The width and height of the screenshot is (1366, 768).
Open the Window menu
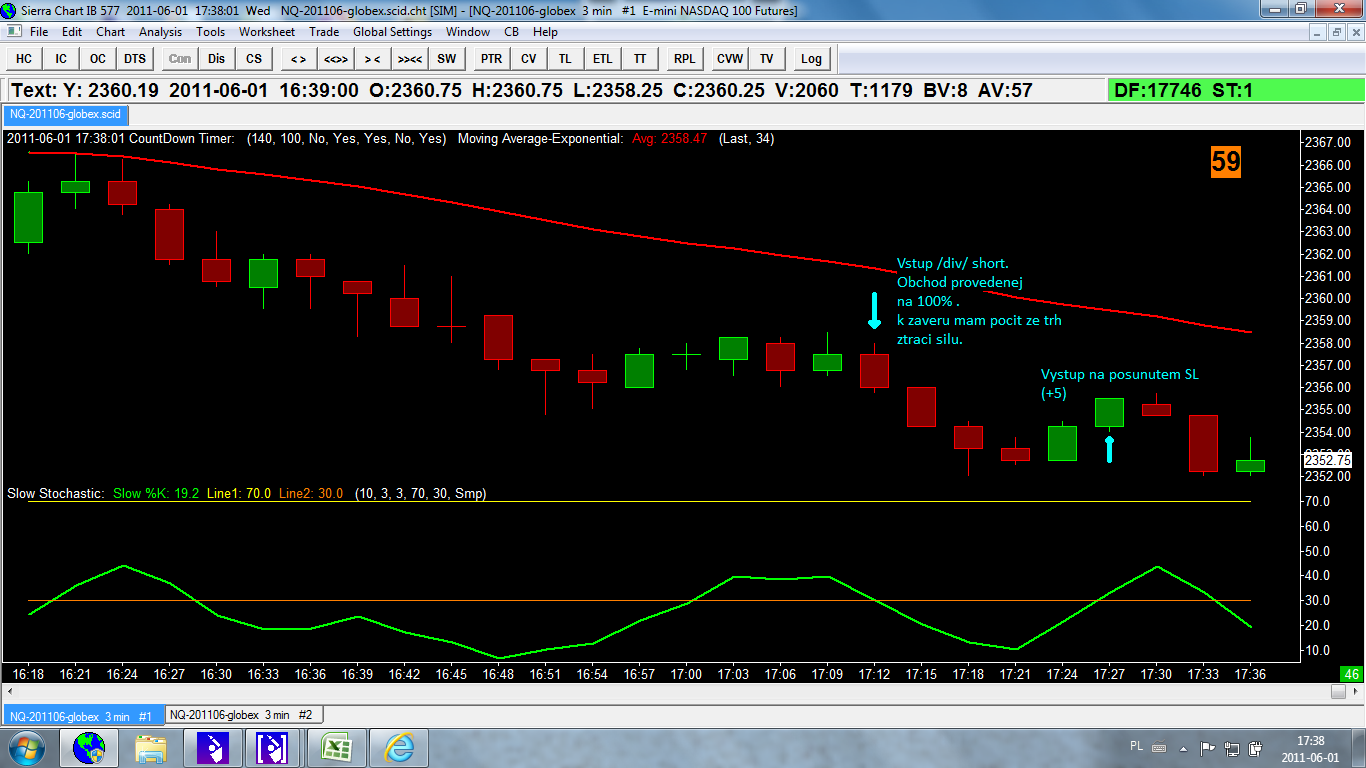pyautogui.click(x=468, y=31)
